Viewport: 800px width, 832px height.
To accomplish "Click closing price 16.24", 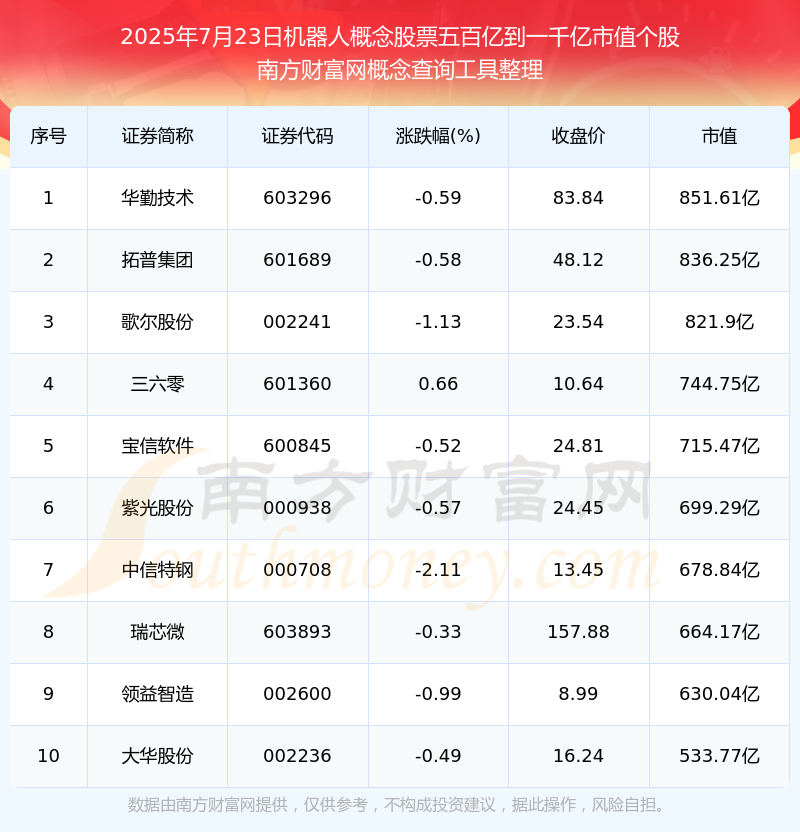I will [x=578, y=756].
